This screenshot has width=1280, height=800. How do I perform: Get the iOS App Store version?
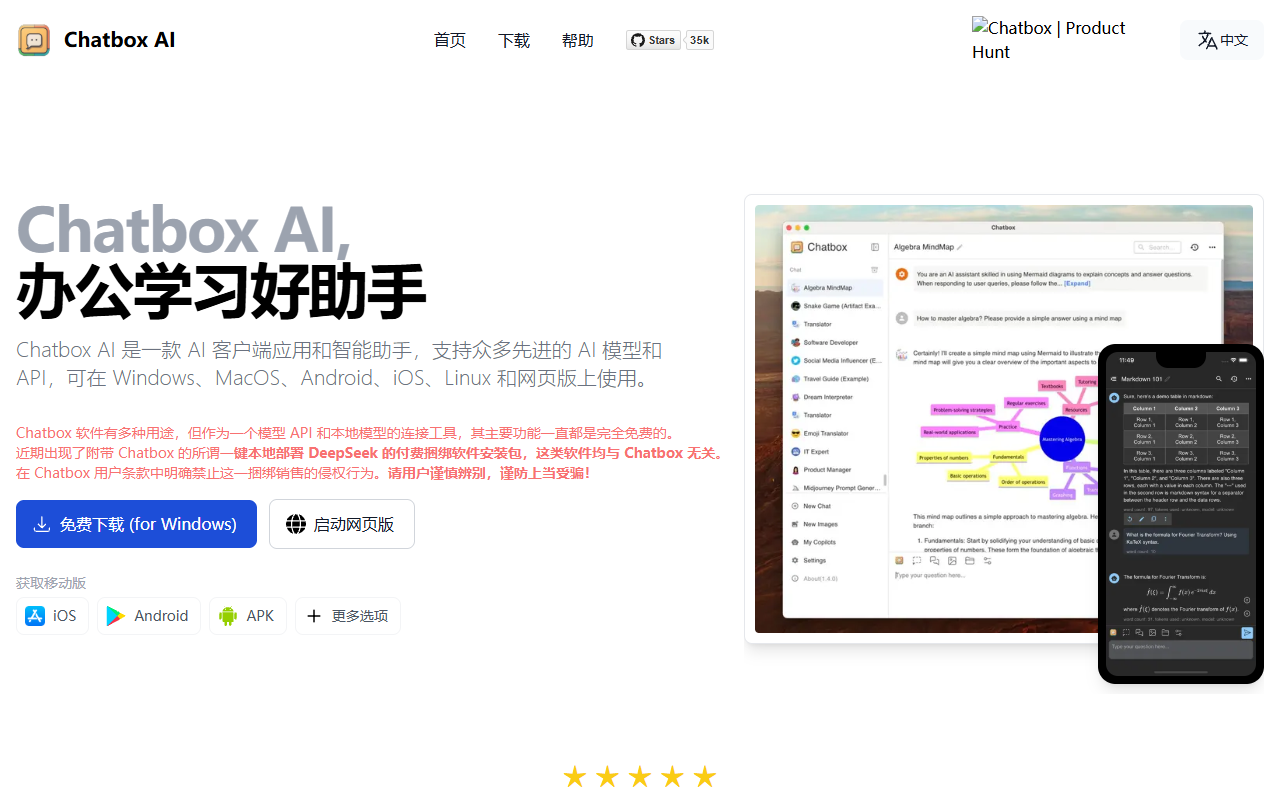click(x=52, y=616)
